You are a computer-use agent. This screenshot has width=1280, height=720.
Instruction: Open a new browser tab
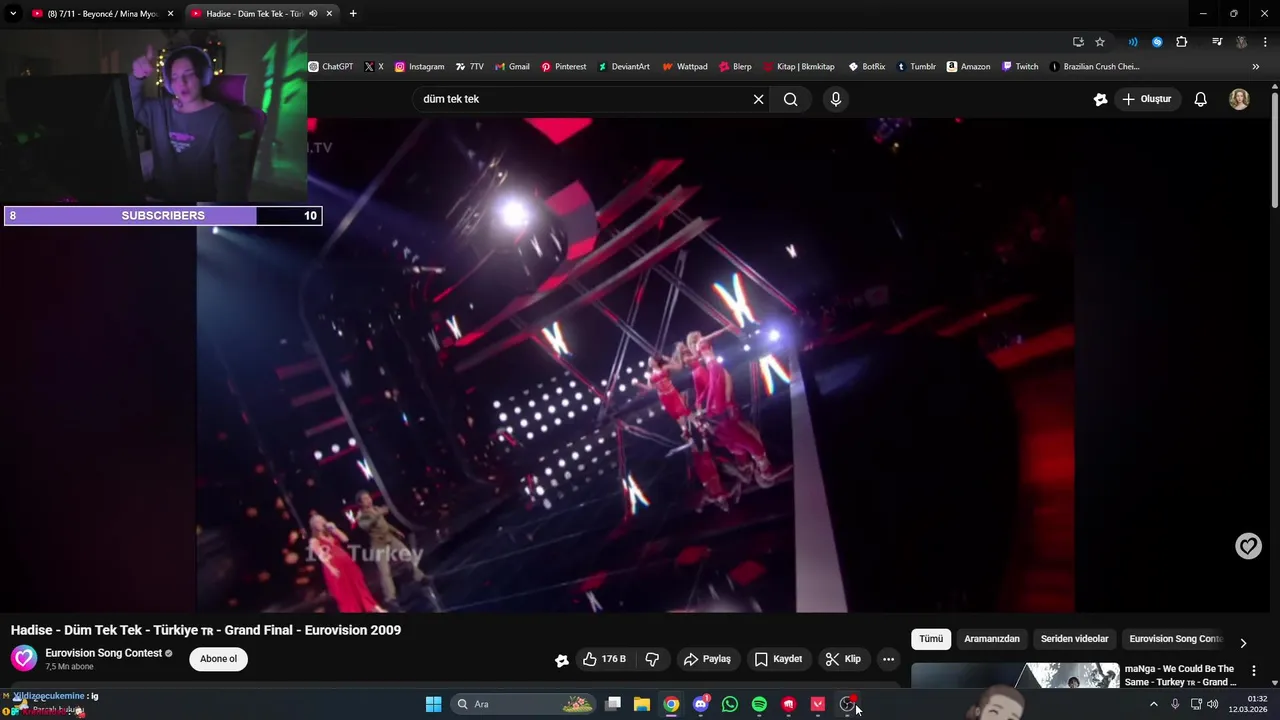(x=353, y=14)
